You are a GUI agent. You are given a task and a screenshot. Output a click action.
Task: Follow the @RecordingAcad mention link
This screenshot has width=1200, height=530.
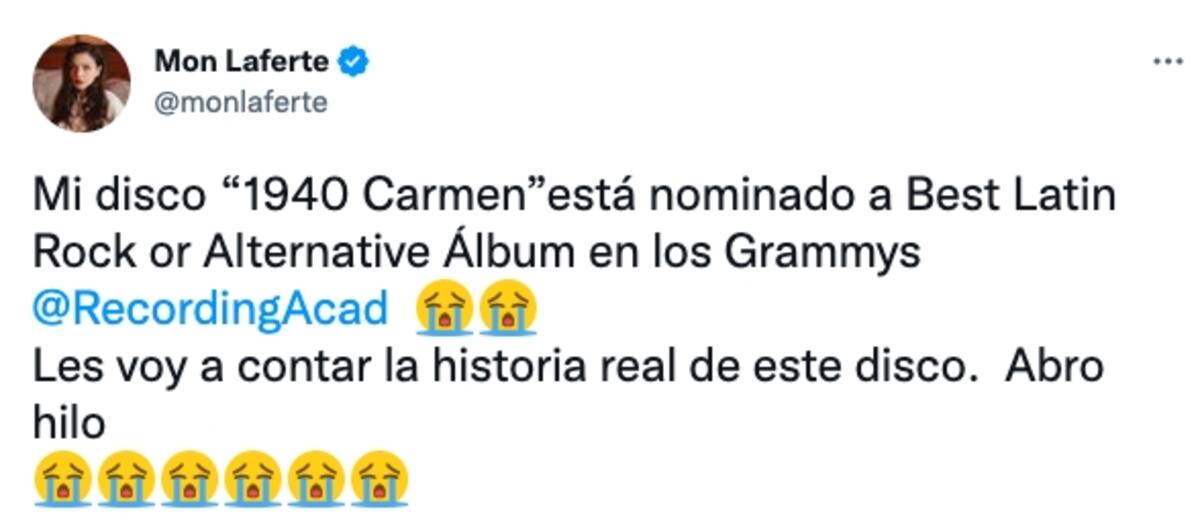pyautogui.click(x=210, y=310)
